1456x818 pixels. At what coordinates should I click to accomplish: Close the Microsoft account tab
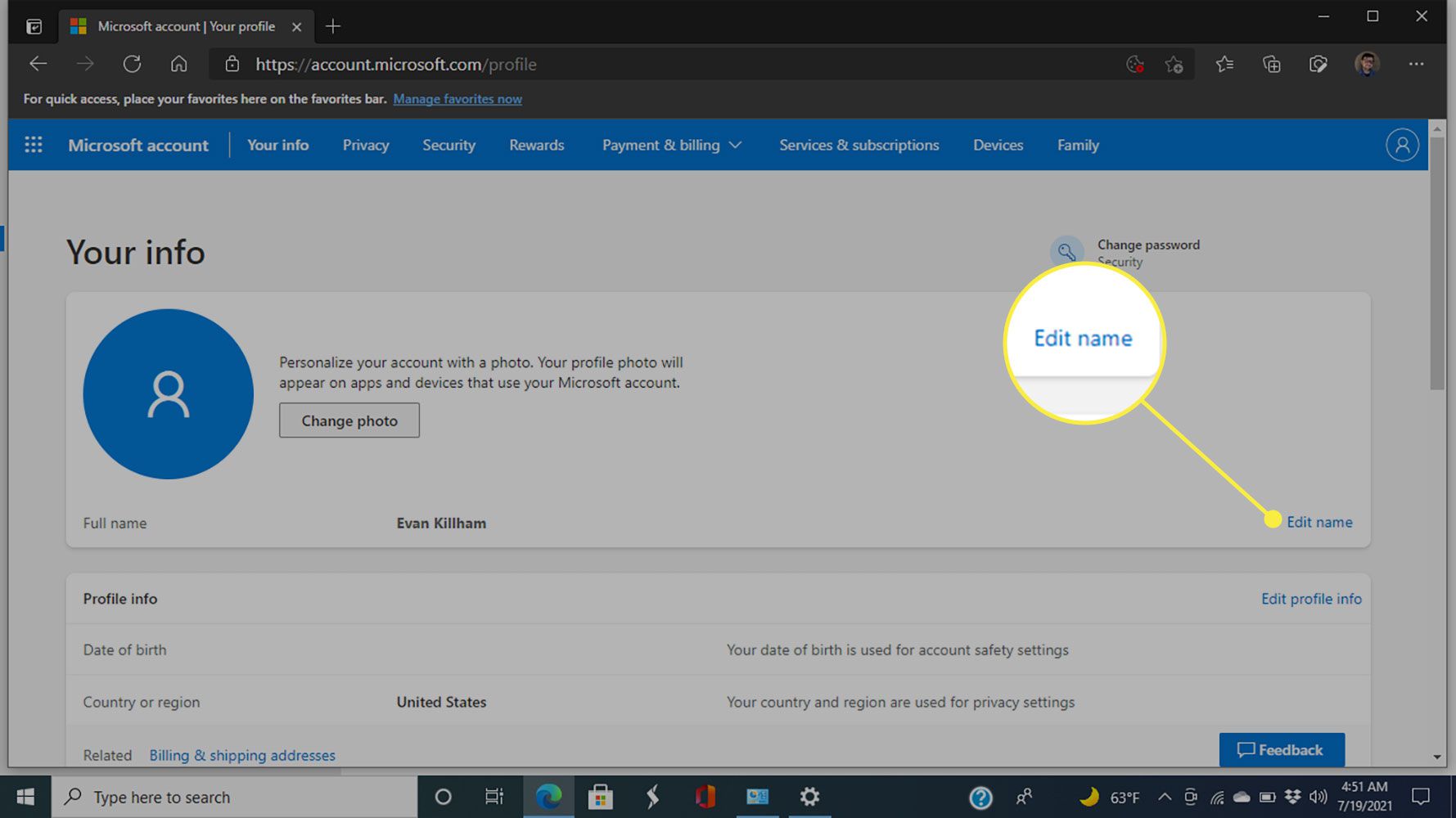tap(296, 26)
